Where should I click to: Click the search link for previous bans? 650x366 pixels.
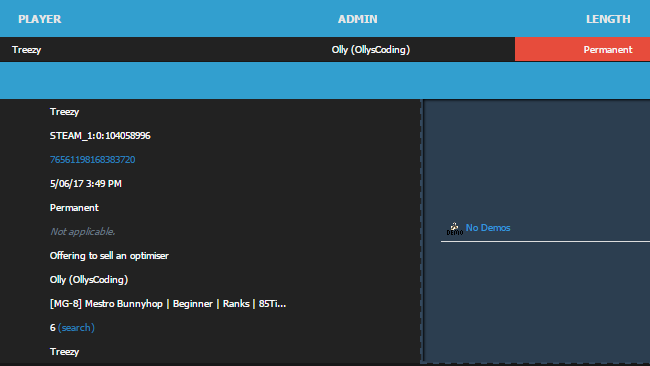76,328
